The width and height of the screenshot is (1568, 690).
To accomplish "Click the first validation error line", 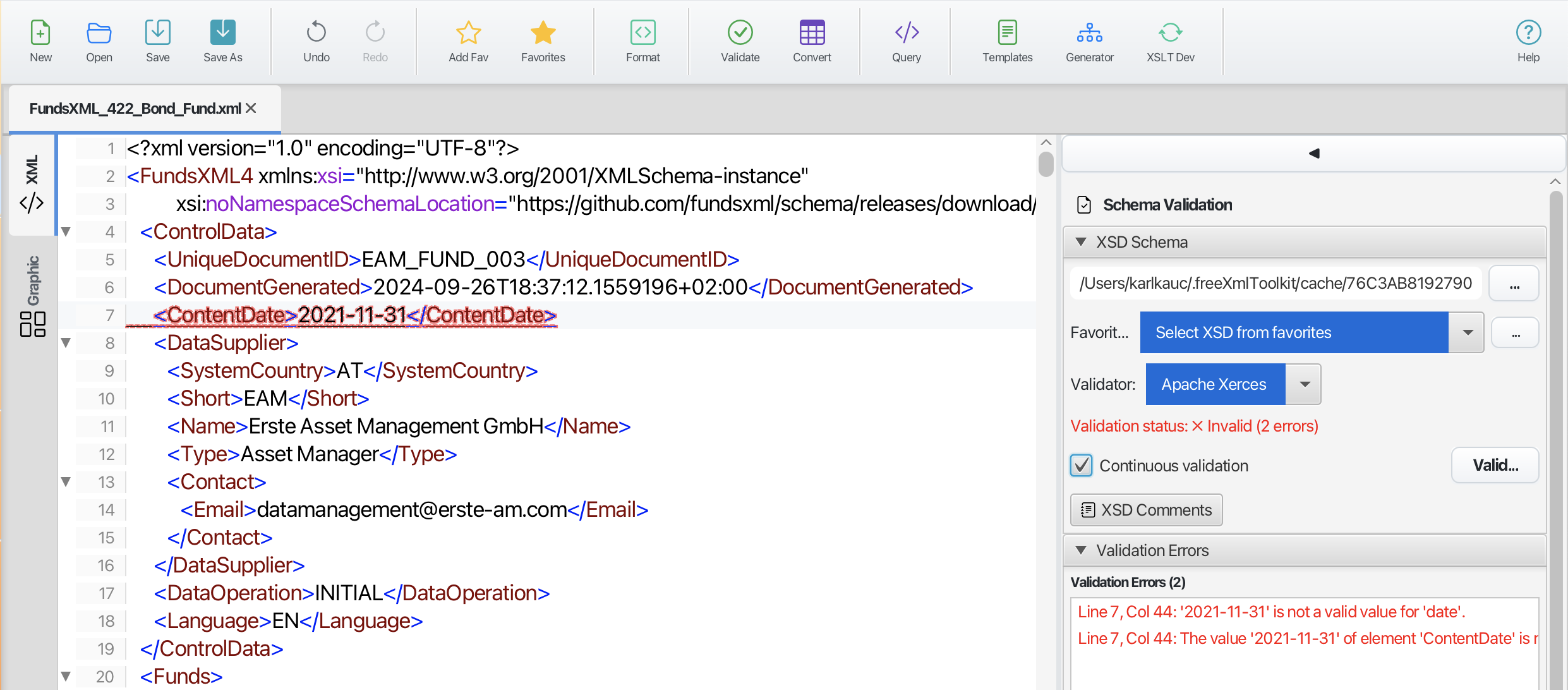I will pyautogui.click(x=1271, y=612).
